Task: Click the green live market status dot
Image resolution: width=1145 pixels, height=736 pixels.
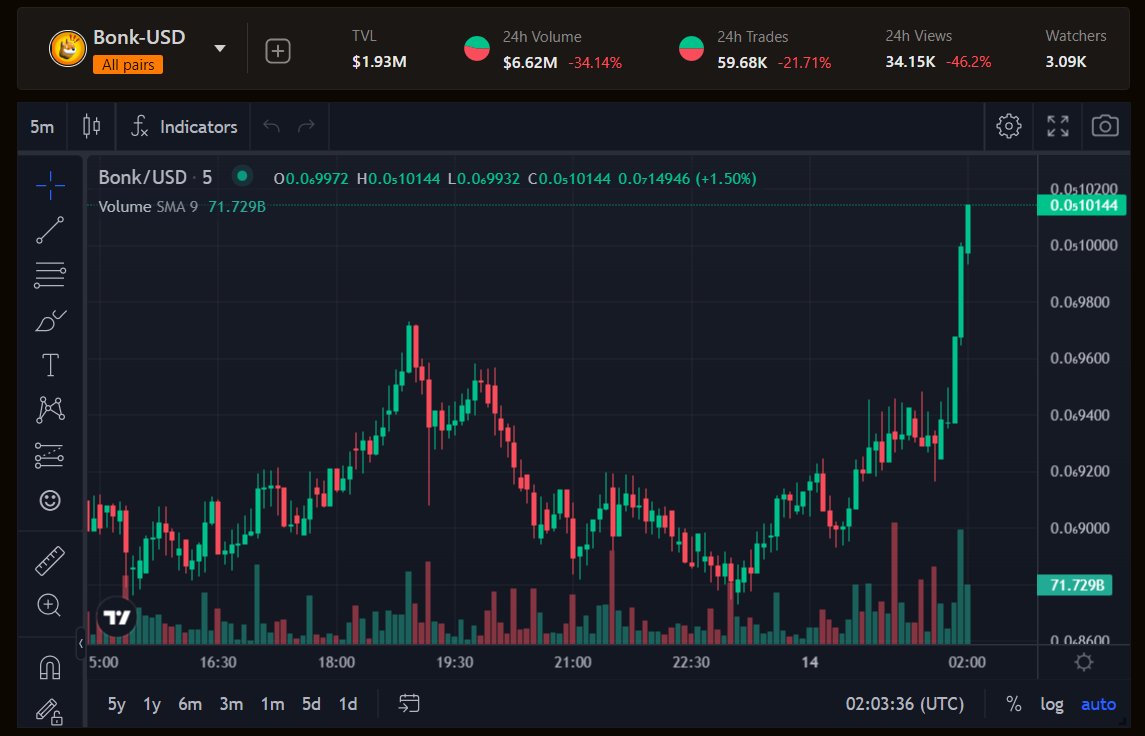Action: [x=242, y=176]
